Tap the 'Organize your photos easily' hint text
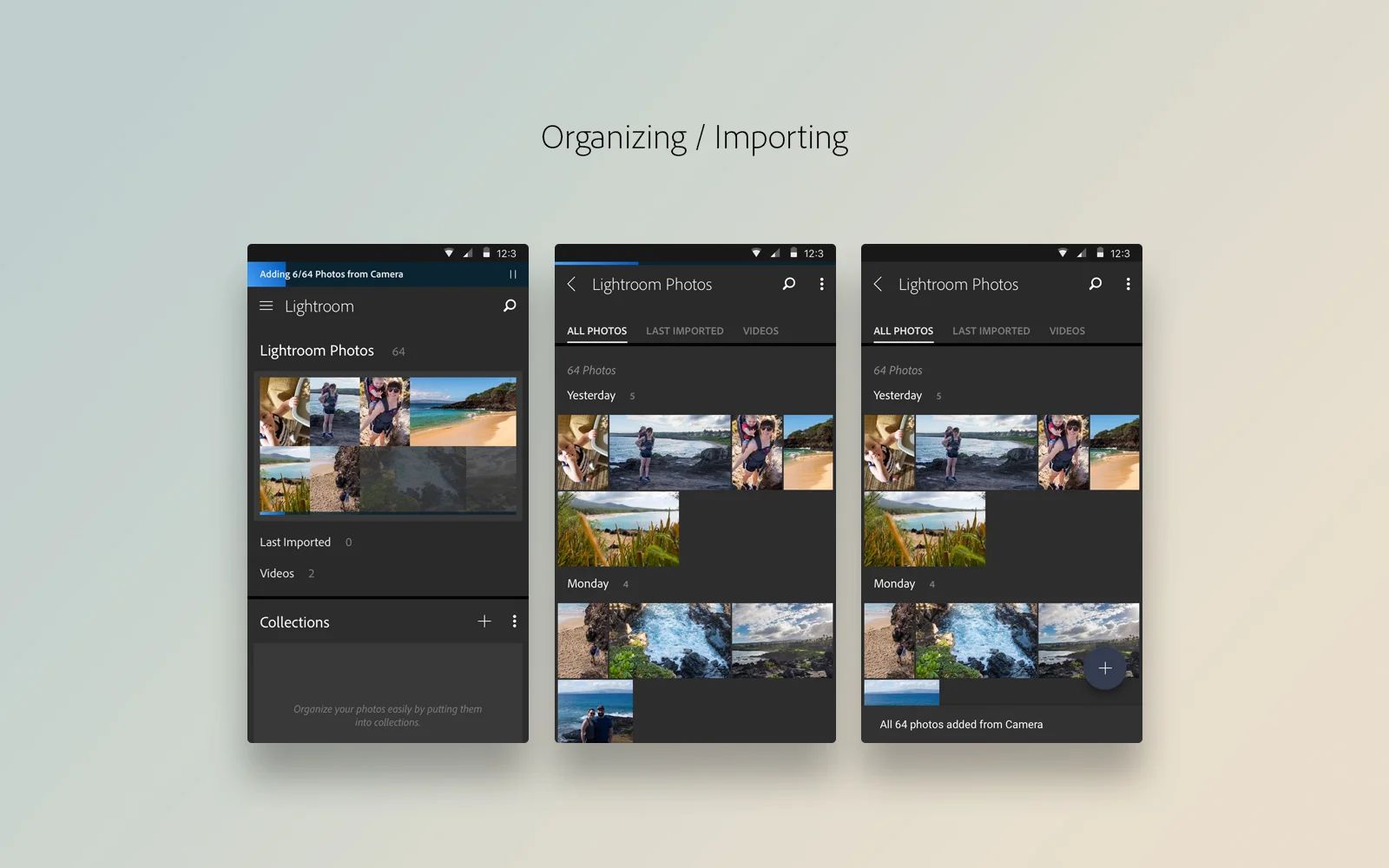 pos(387,716)
